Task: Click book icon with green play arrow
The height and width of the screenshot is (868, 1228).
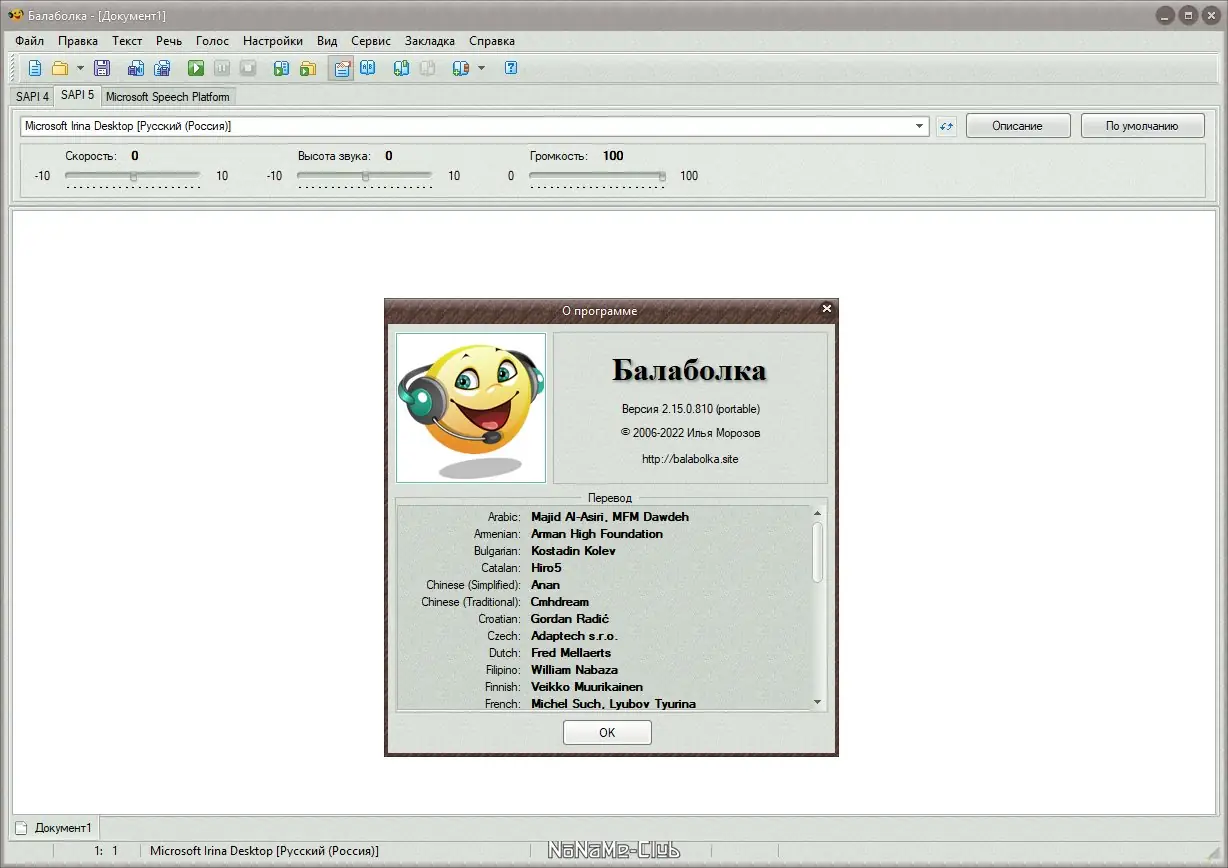Action: (282, 68)
